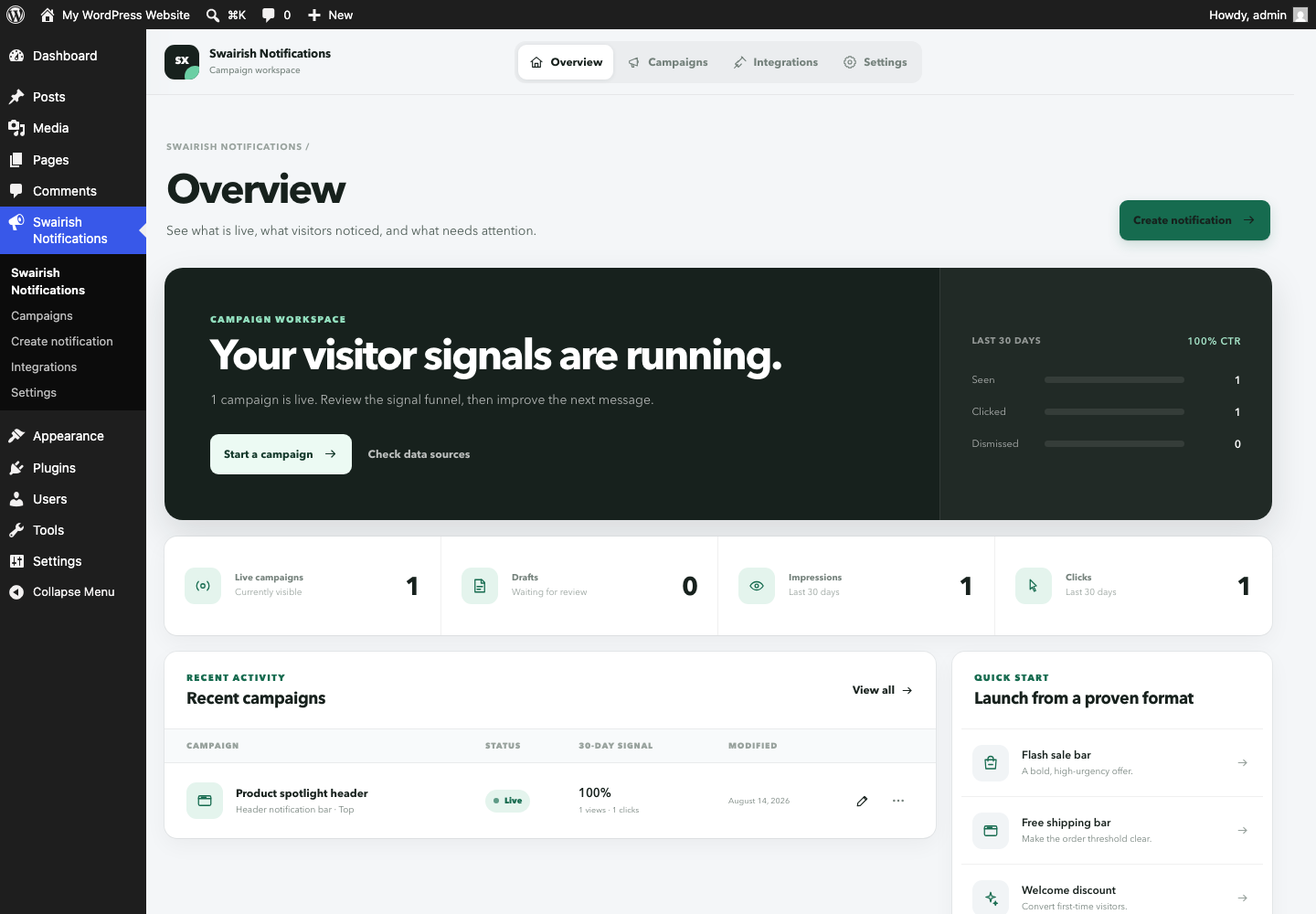Open the Product spotlight header campaign
This screenshot has width=1316, height=914.
(x=302, y=793)
